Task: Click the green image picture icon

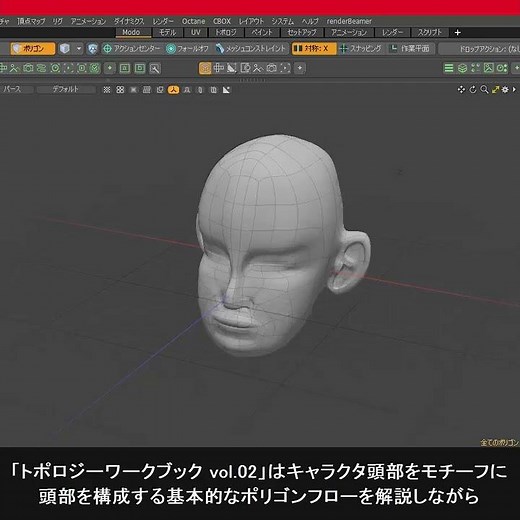Action: pos(489,68)
